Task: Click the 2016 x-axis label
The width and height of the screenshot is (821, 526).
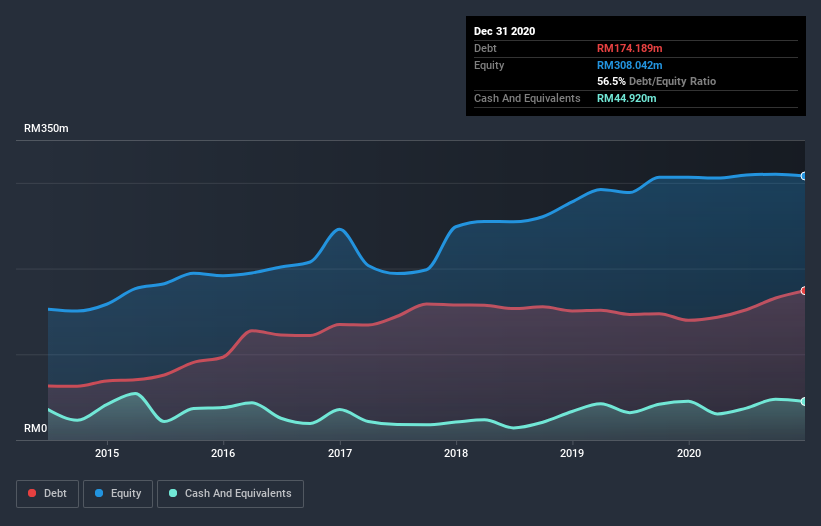Action: pos(223,453)
